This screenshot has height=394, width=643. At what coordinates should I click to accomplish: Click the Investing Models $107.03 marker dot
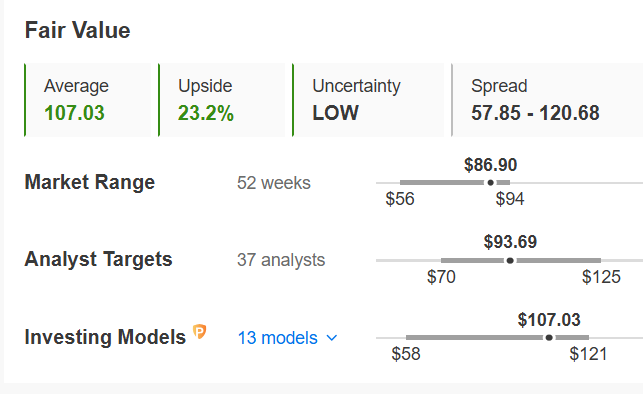tap(549, 337)
